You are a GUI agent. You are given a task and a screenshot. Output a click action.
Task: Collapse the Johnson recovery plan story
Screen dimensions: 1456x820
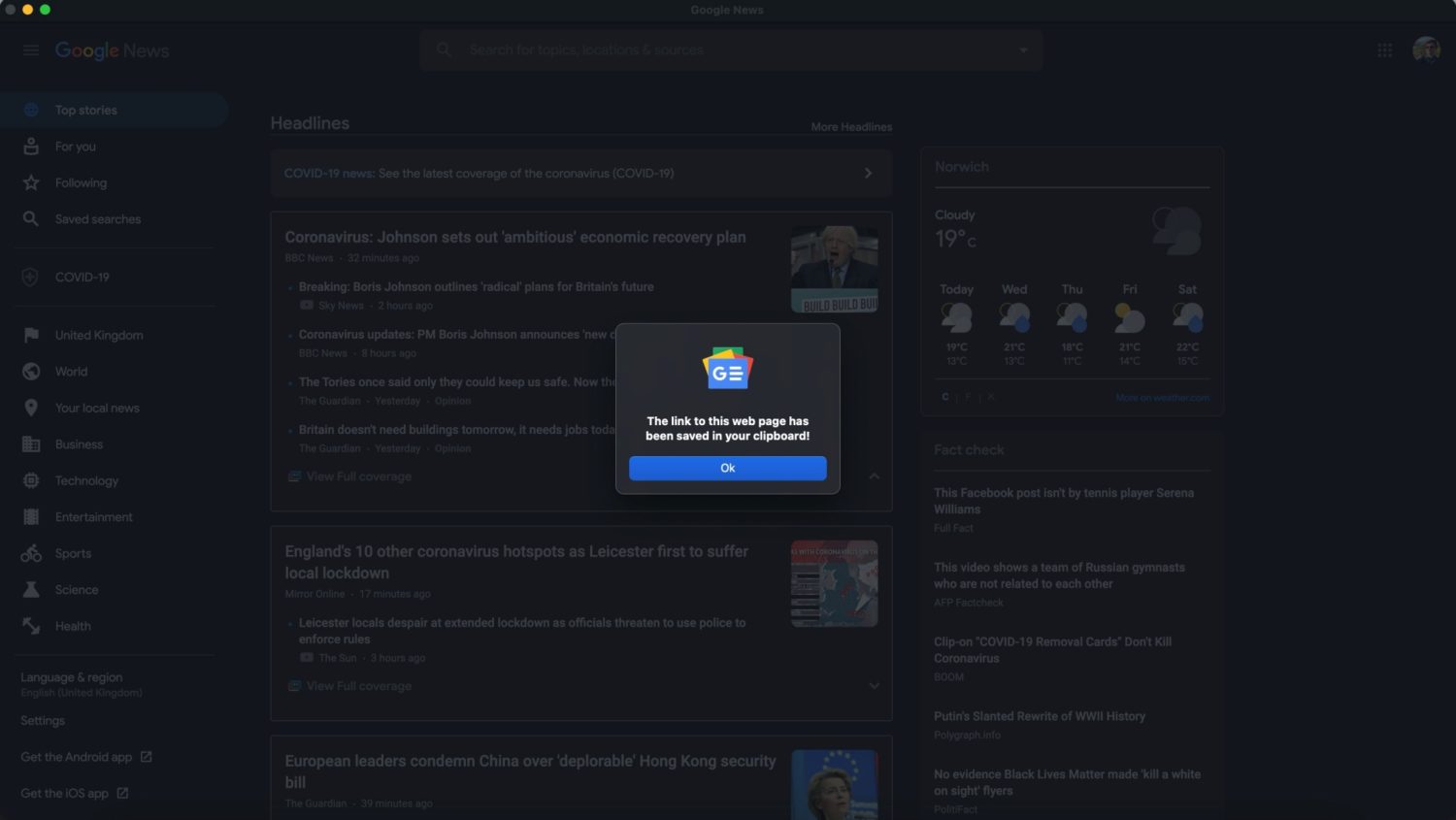874,476
